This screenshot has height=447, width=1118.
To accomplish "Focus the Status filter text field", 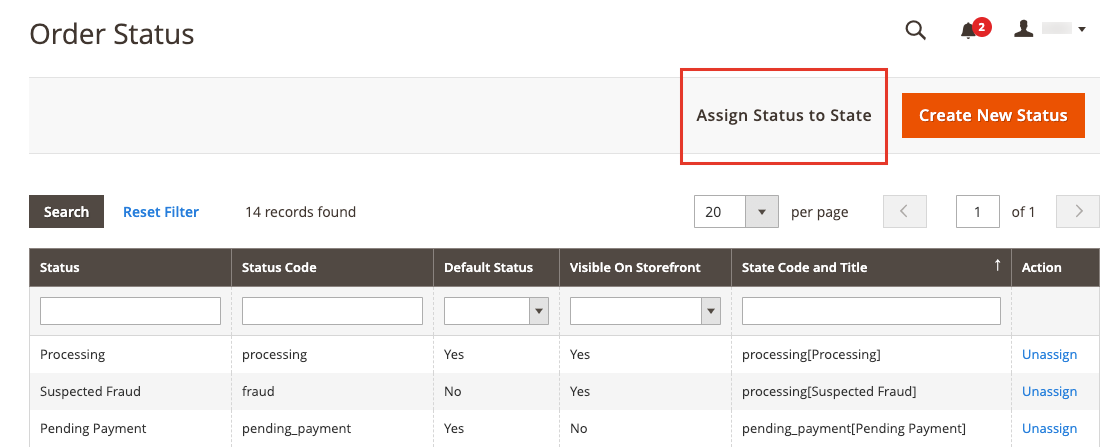I will tap(130, 311).
